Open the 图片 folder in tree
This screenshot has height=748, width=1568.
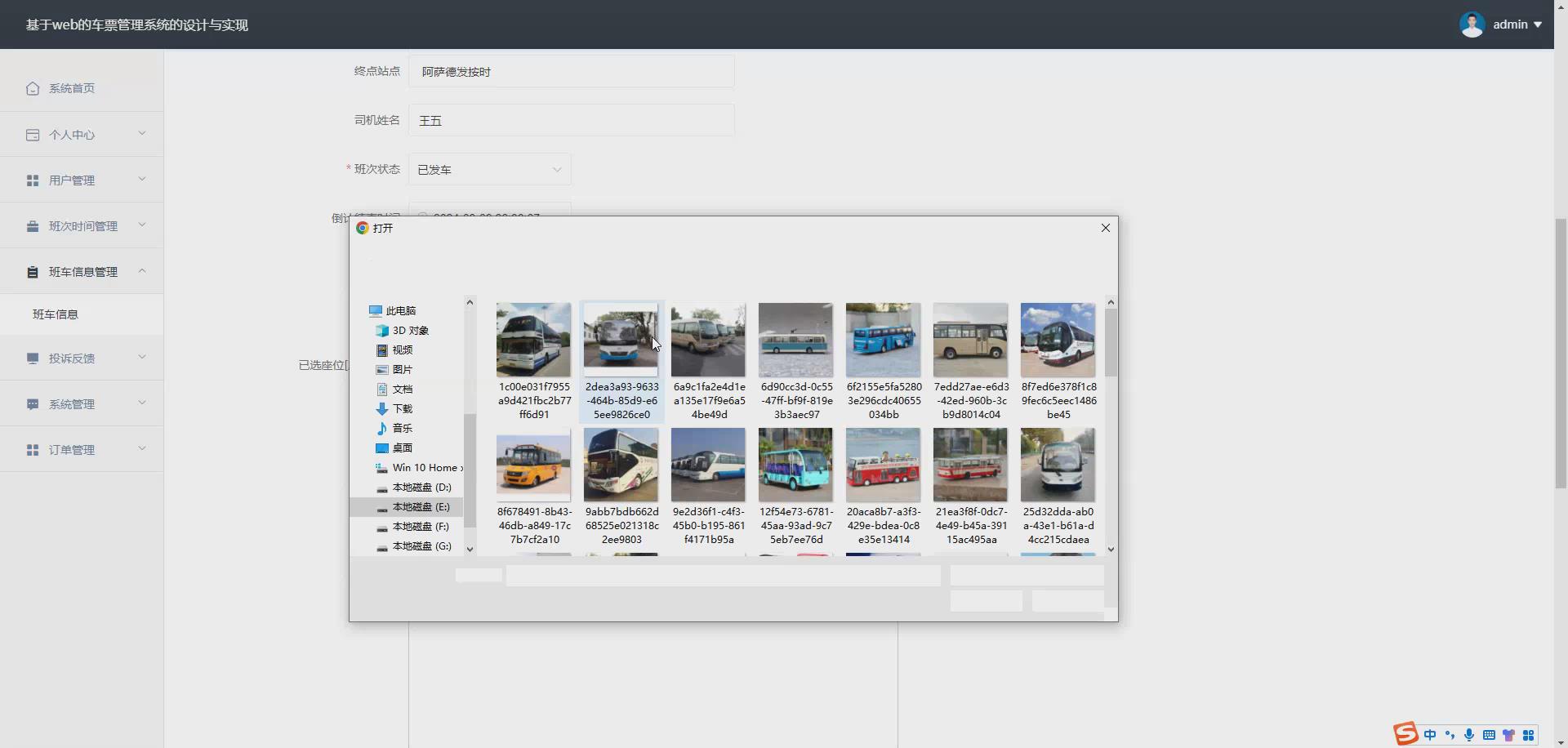click(x=395, y=370)
